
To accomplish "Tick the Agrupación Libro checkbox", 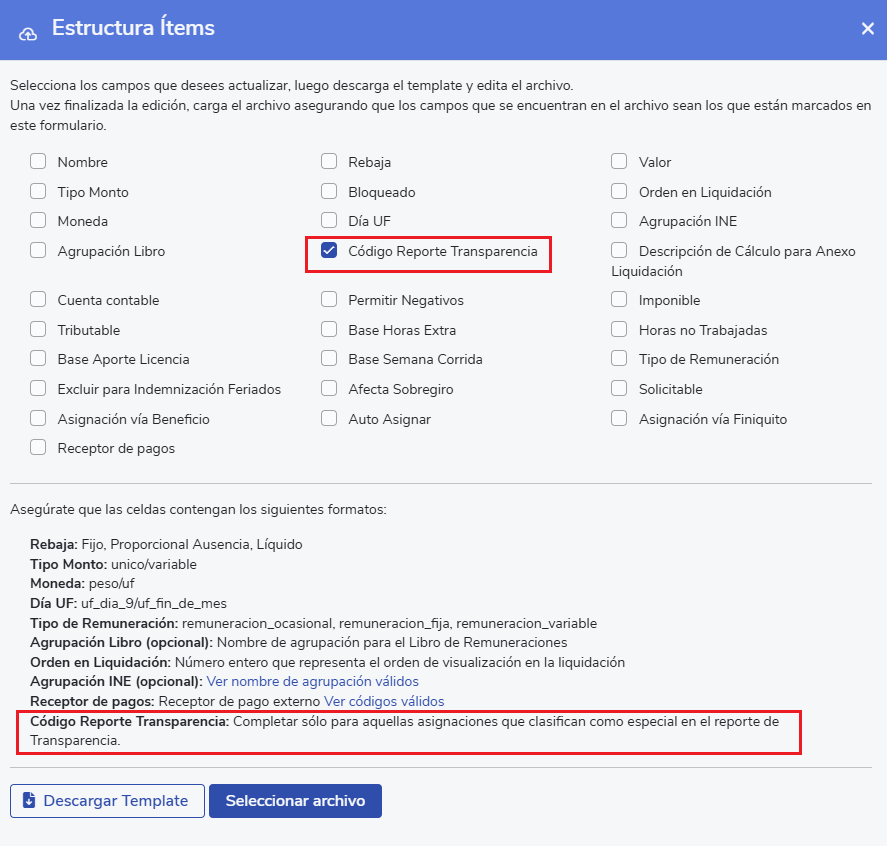I will click(38, 251).
